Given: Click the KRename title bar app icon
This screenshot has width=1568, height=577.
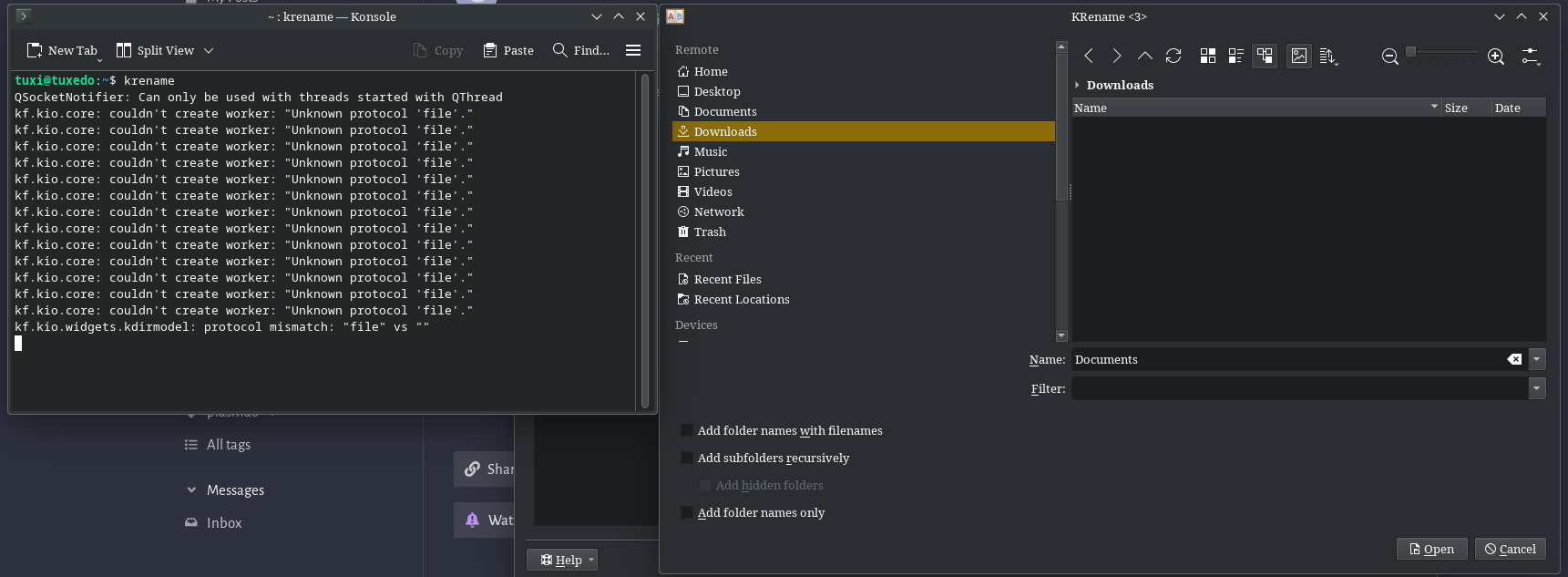Looking at the screenshot, I should click(675, 16).
